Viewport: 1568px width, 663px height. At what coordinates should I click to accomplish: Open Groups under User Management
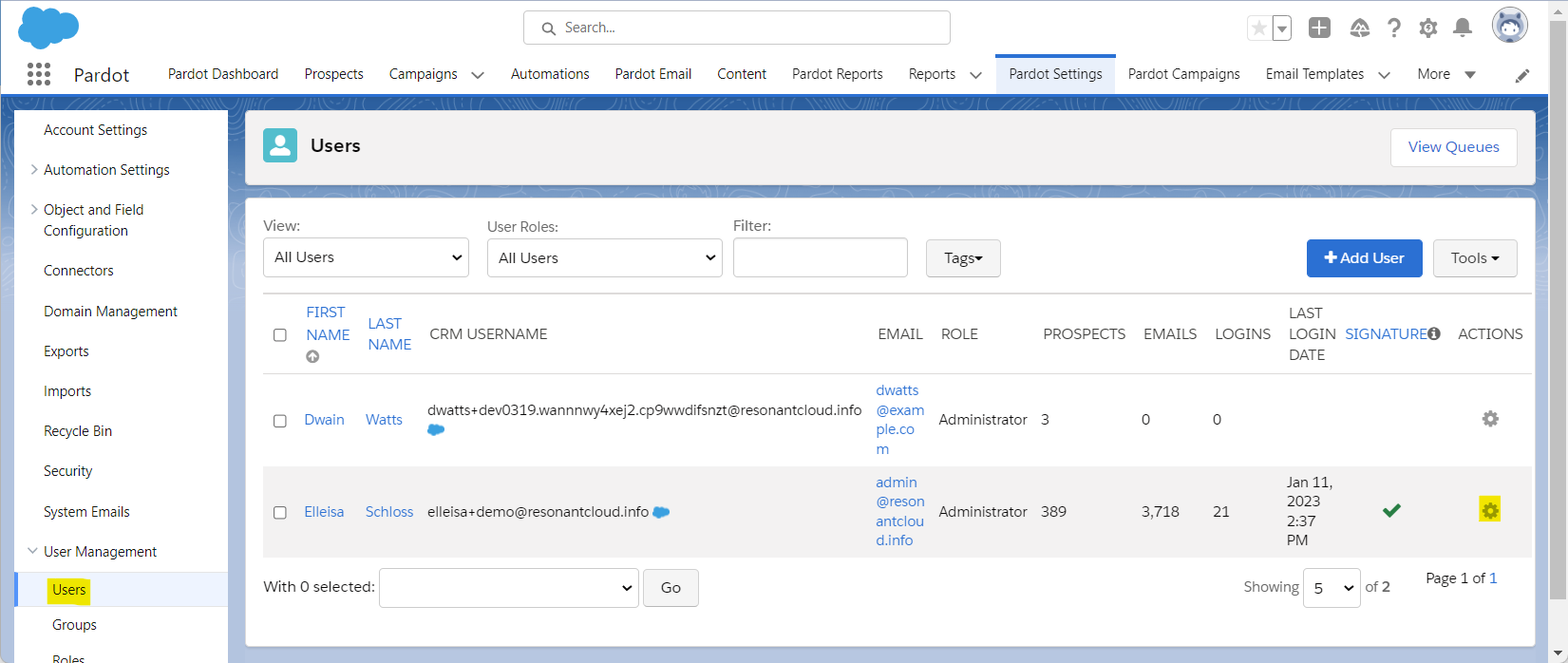74,625
